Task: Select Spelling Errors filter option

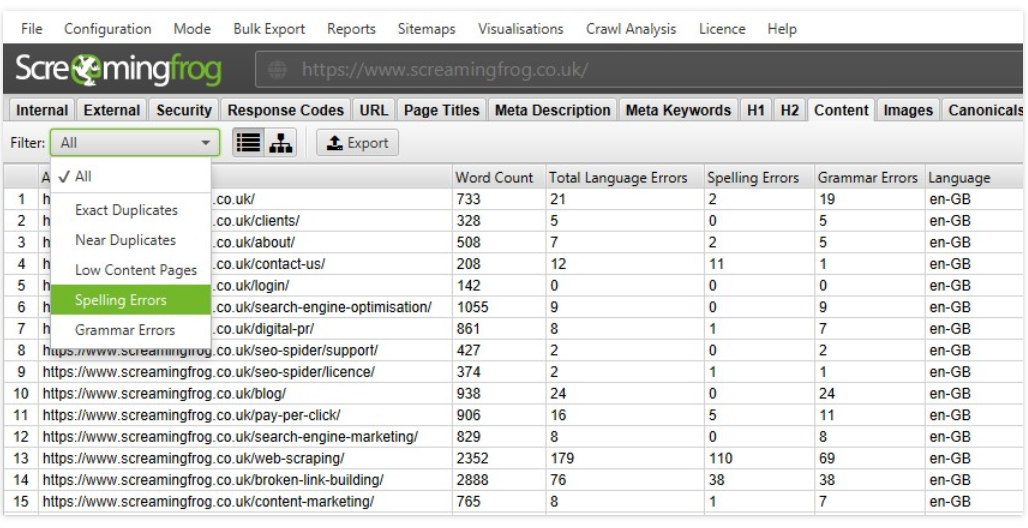Action: (130, 300)
